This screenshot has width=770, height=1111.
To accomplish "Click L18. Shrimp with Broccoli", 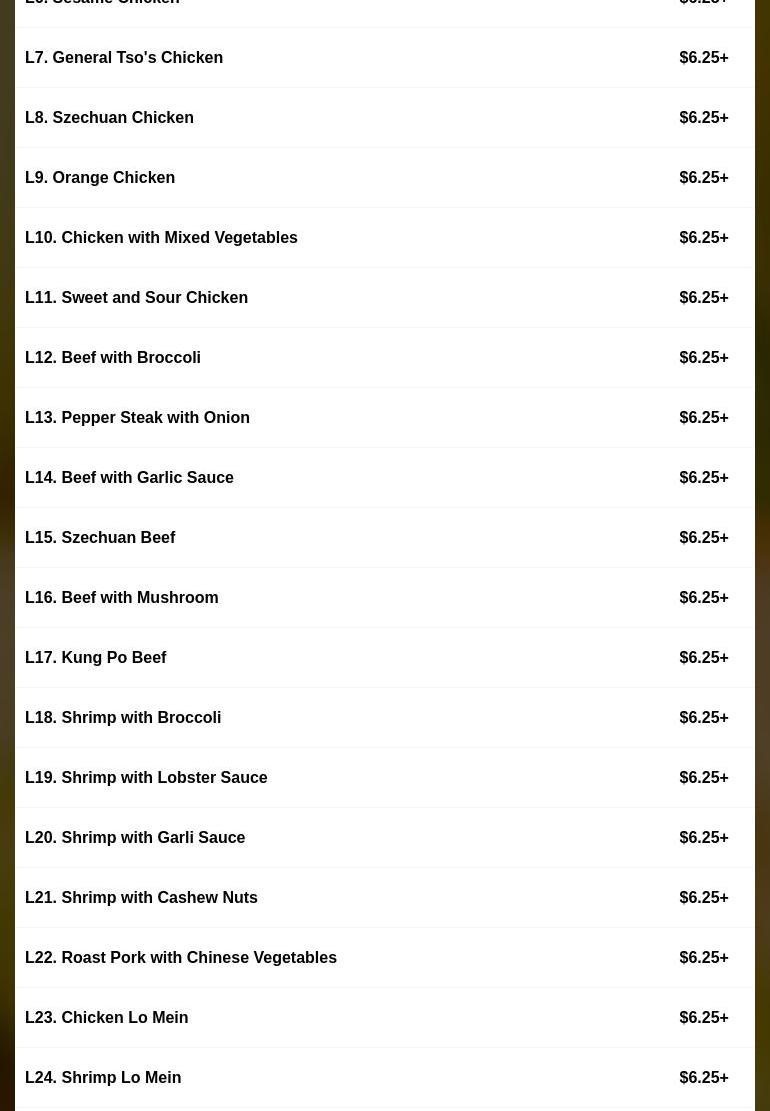I will (x=123, y=718).
